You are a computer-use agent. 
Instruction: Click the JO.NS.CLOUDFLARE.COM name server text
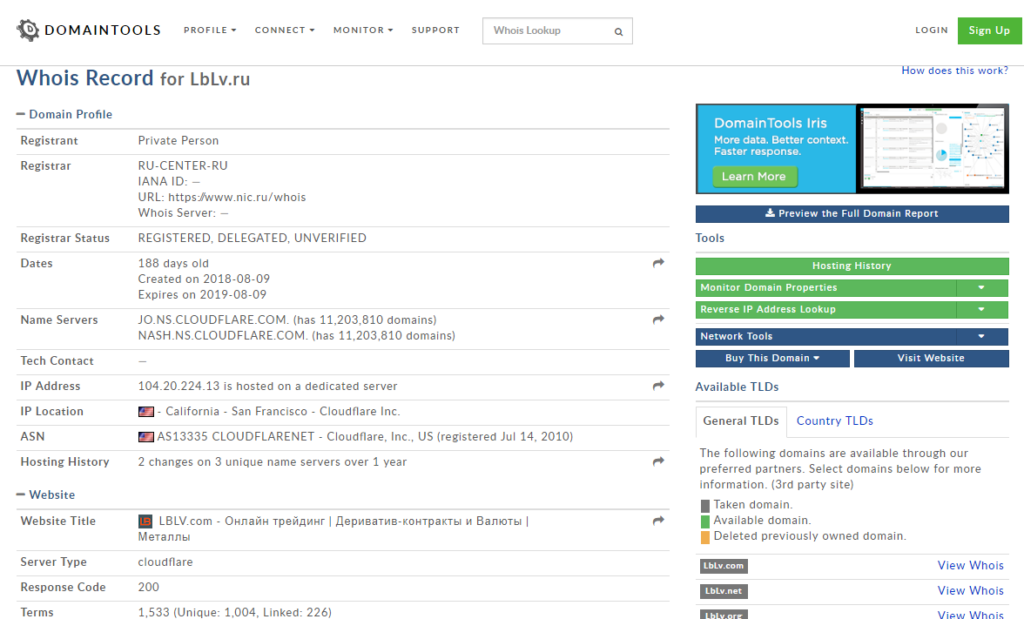tap(213, 320)
